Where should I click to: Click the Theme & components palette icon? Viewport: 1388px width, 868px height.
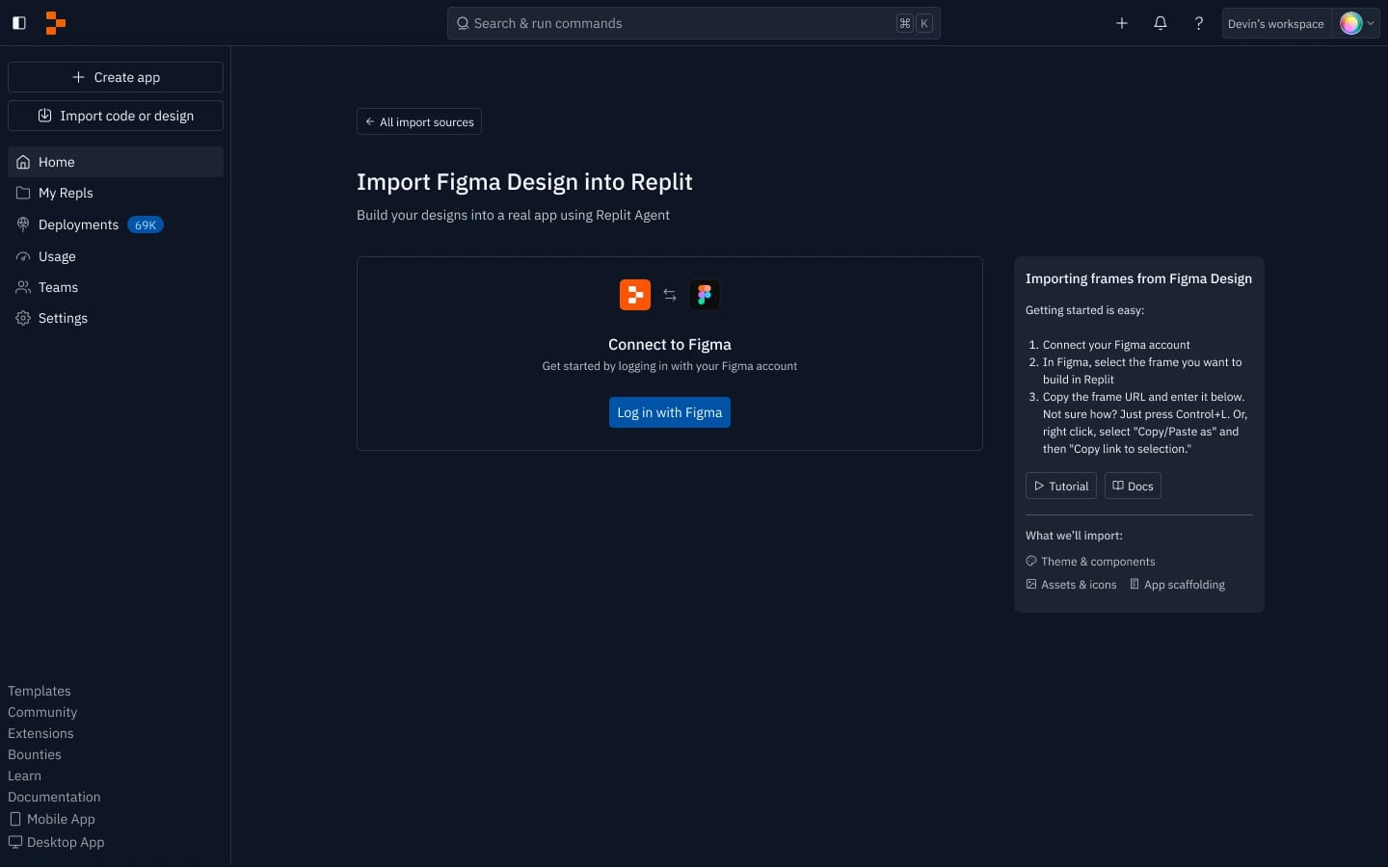[x=1031, y=561]
